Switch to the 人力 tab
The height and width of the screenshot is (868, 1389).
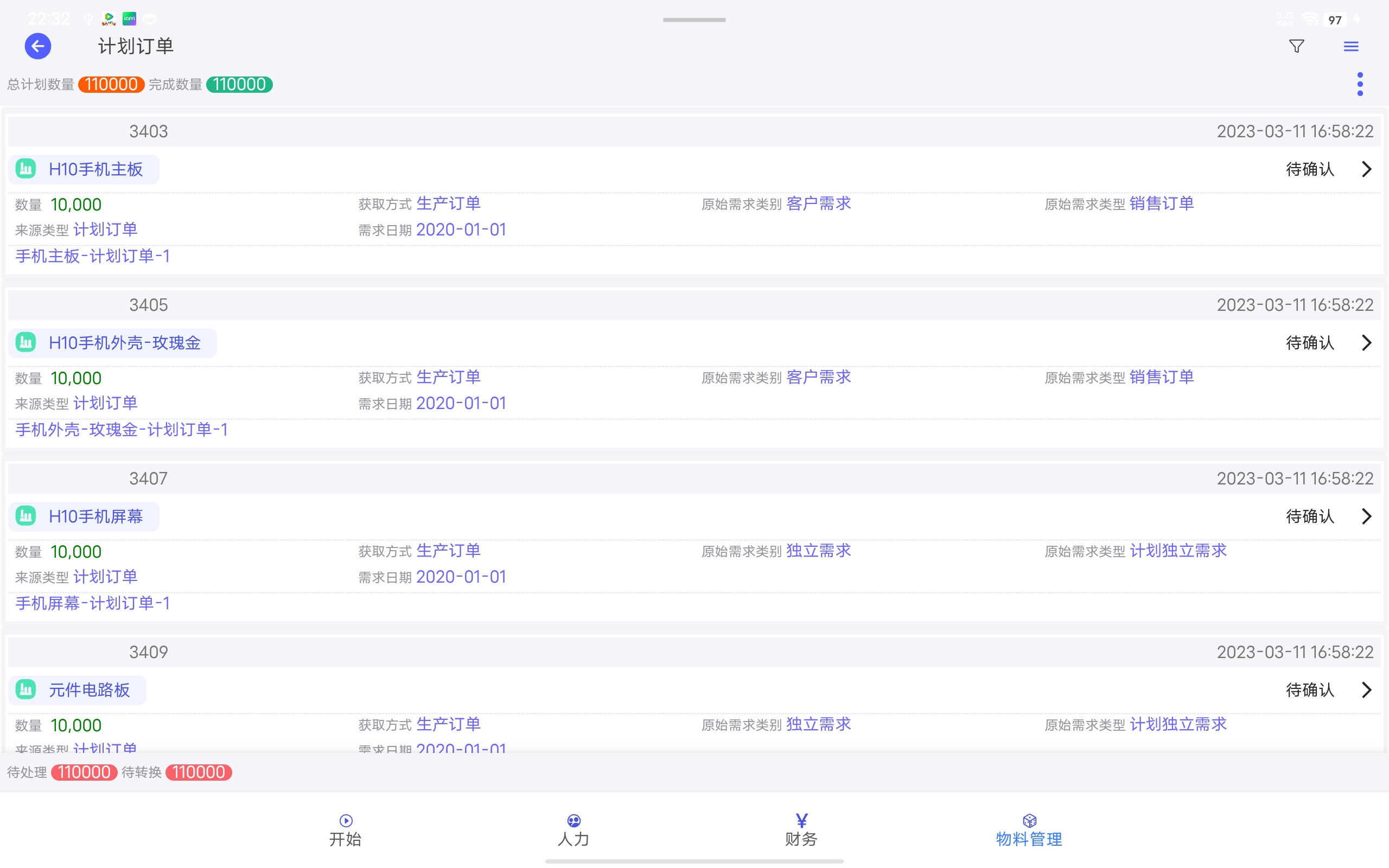[x=574, y=831]
